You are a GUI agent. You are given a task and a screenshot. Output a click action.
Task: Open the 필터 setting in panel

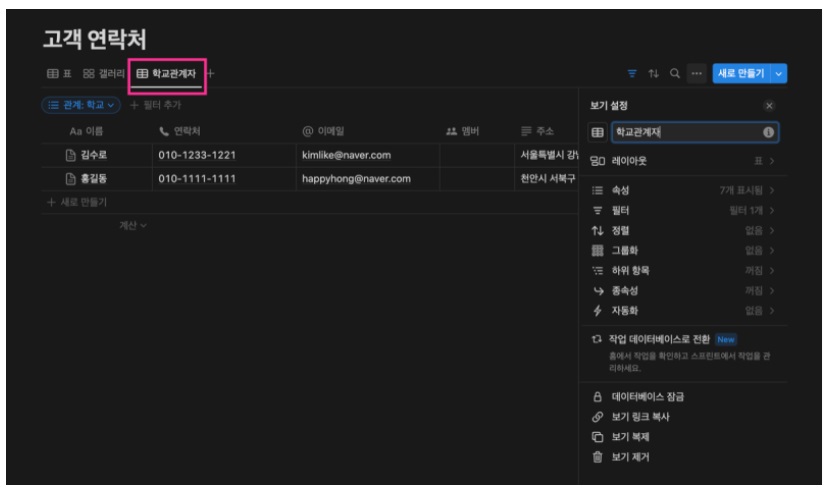point(683,211)
